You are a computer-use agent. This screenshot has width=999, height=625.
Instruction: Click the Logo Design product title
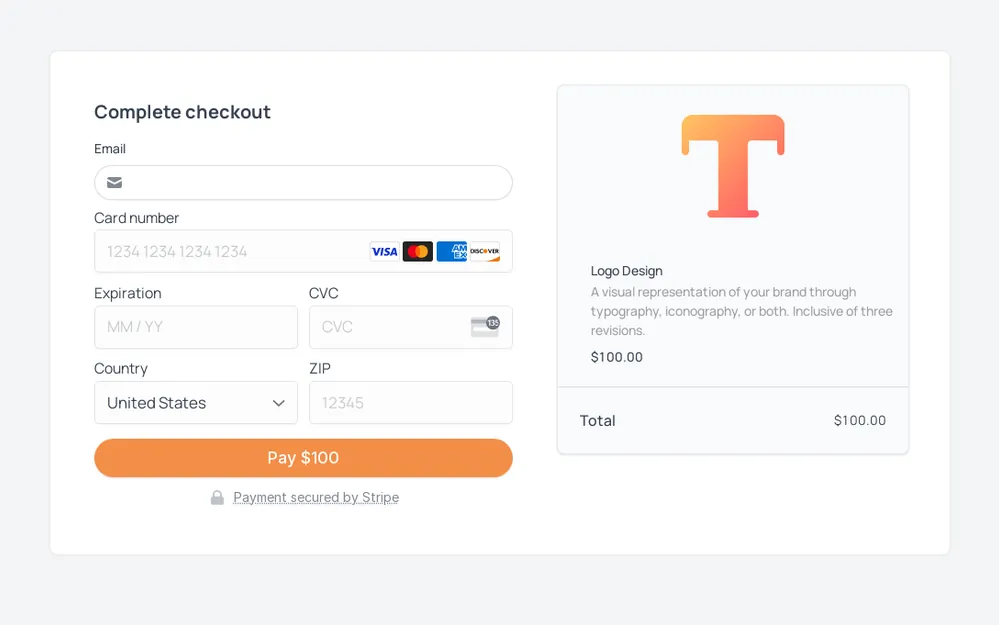[627, 271]
